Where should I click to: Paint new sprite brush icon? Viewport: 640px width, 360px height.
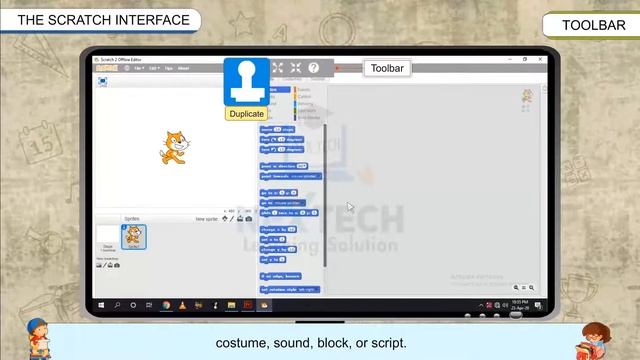pyautogui.click(x=232, y=219)
